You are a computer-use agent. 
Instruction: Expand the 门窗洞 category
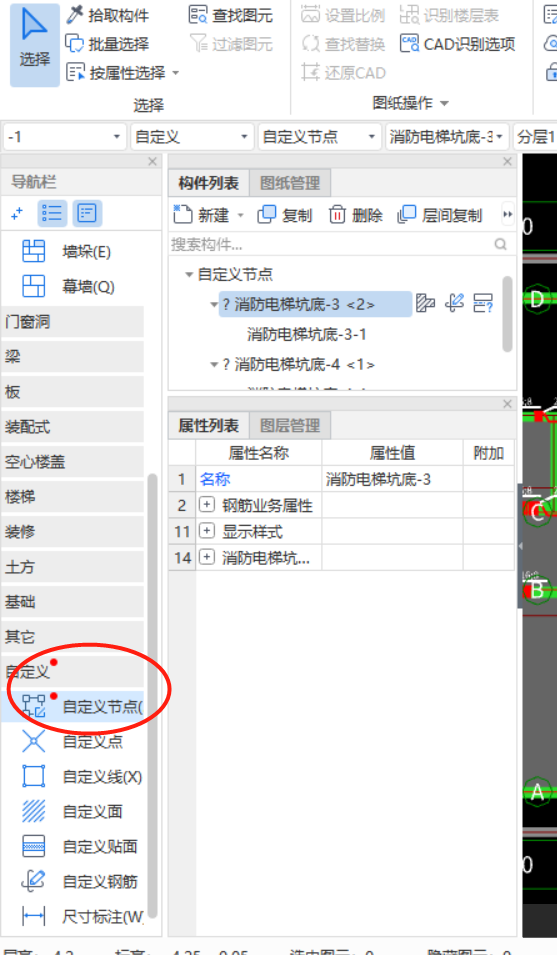point(73,322)
